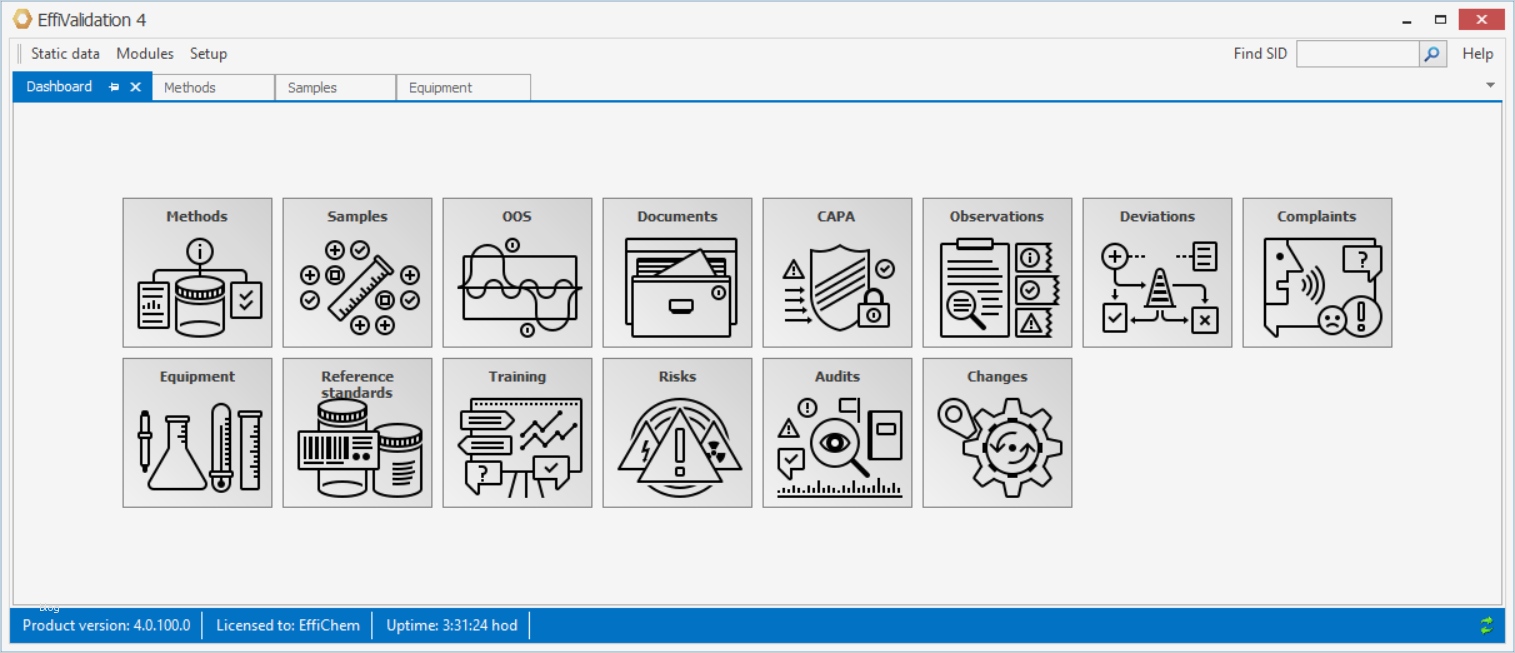Viewport: 1515px width, 653px height.
Task: Open the Complaints module tile
Action: (x=1317, y=272)
